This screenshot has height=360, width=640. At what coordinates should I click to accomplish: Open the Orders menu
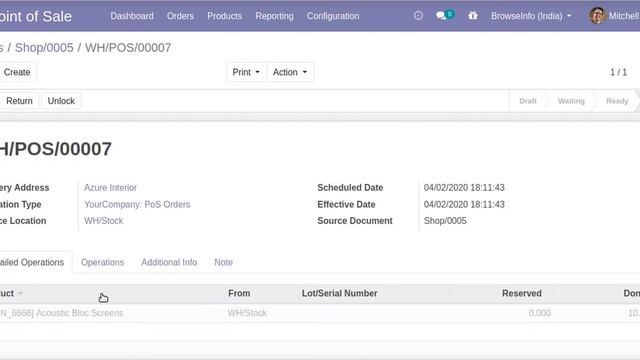coord(180,16)
